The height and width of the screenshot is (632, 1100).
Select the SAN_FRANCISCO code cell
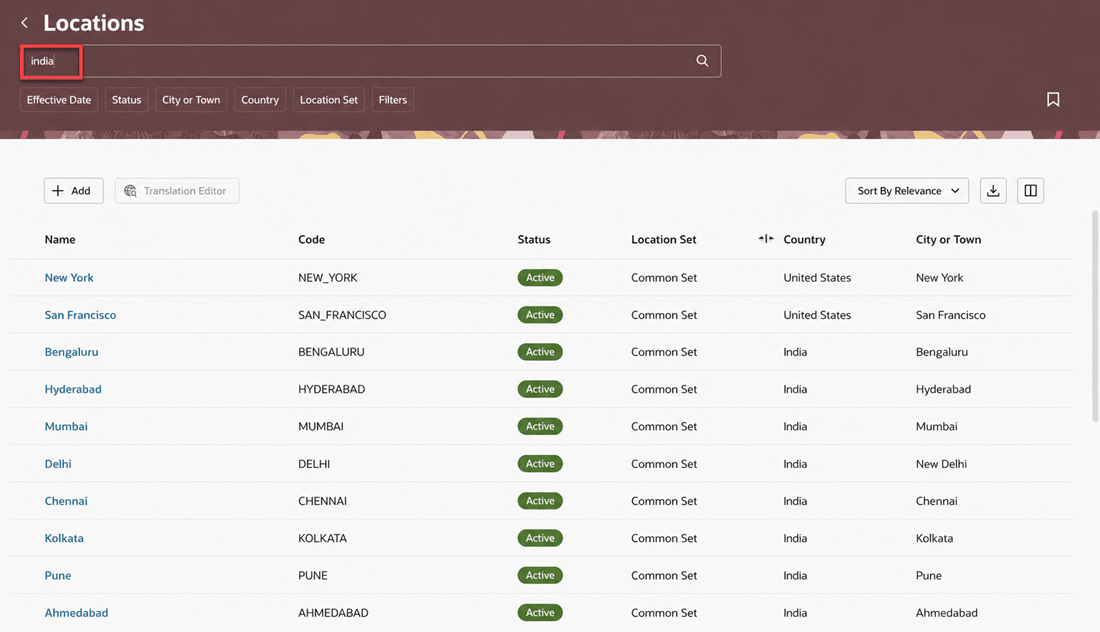[x=342, y=315]
